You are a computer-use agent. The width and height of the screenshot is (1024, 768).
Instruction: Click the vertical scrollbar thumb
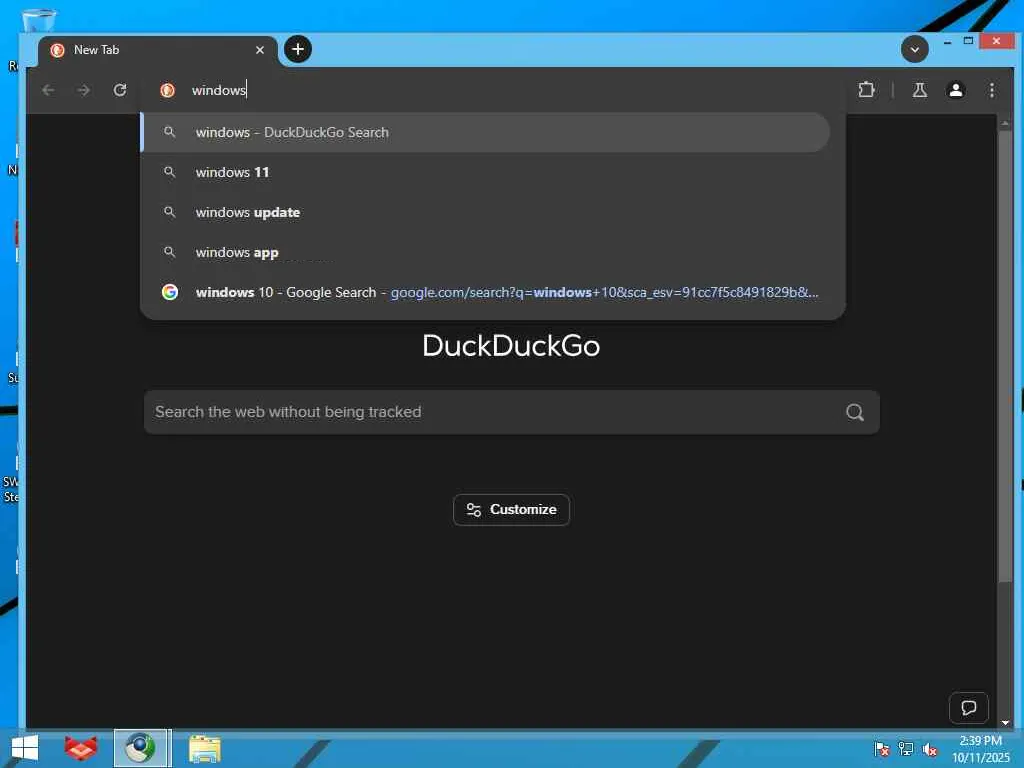pyautogui.click(x=1005, y=356)
